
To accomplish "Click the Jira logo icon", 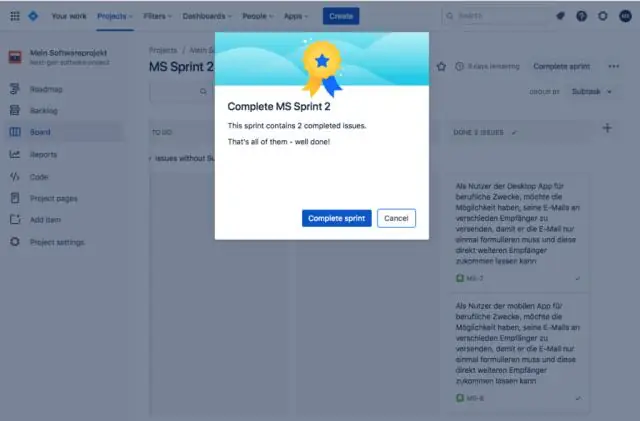I will pyautogui.click(x=33, y=16).
